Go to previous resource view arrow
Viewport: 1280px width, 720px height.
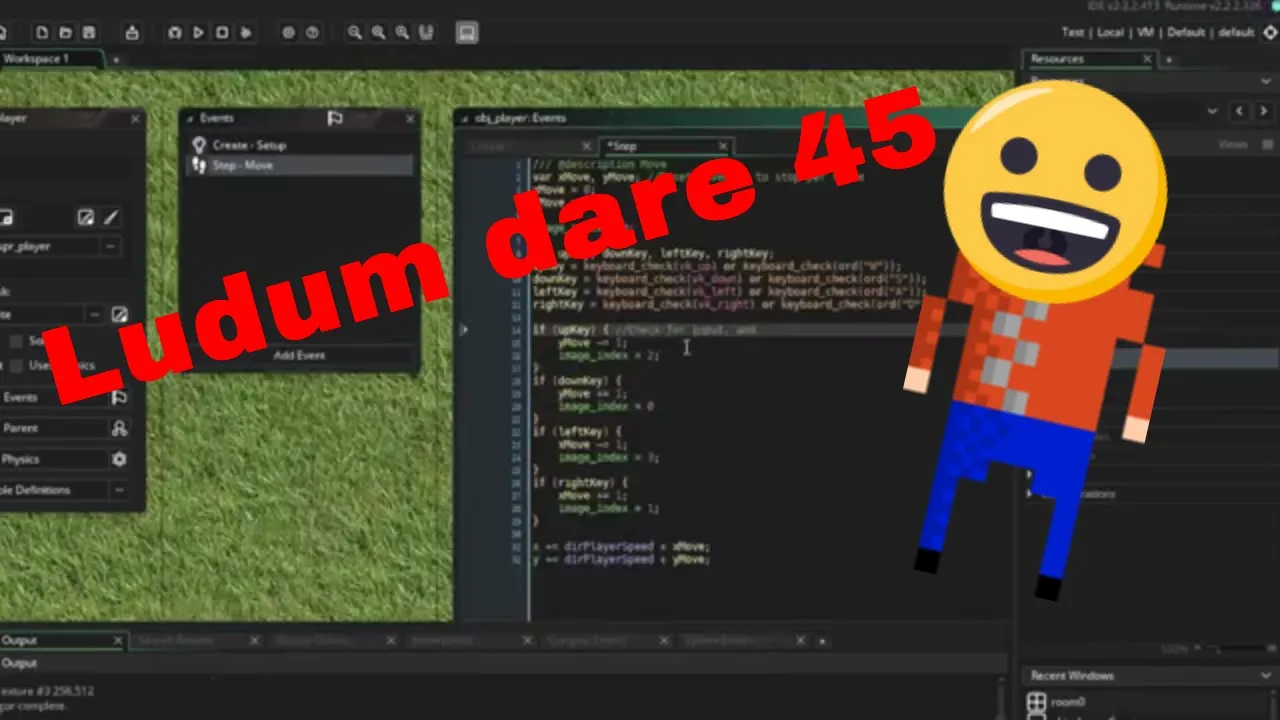coord(1240,111)
